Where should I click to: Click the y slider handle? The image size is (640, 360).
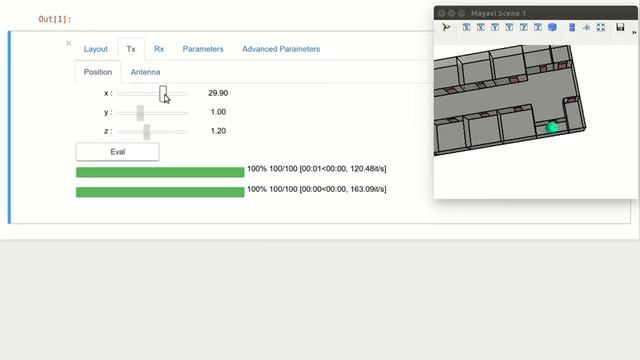(x=140, y=113)
